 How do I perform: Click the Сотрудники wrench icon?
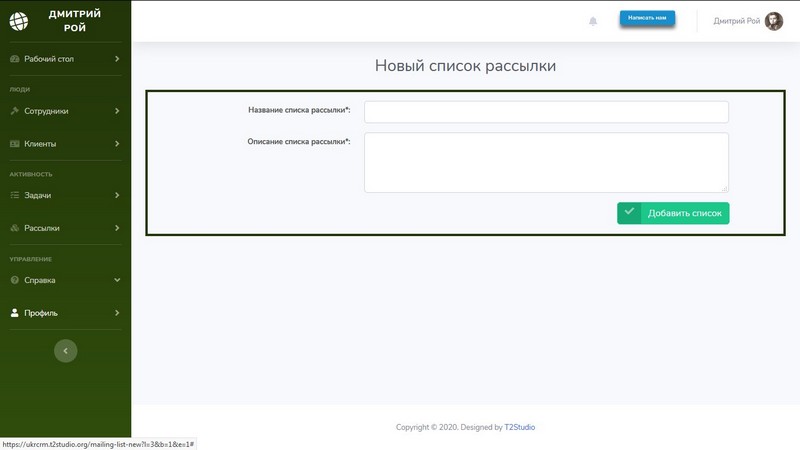click(14, 111)
